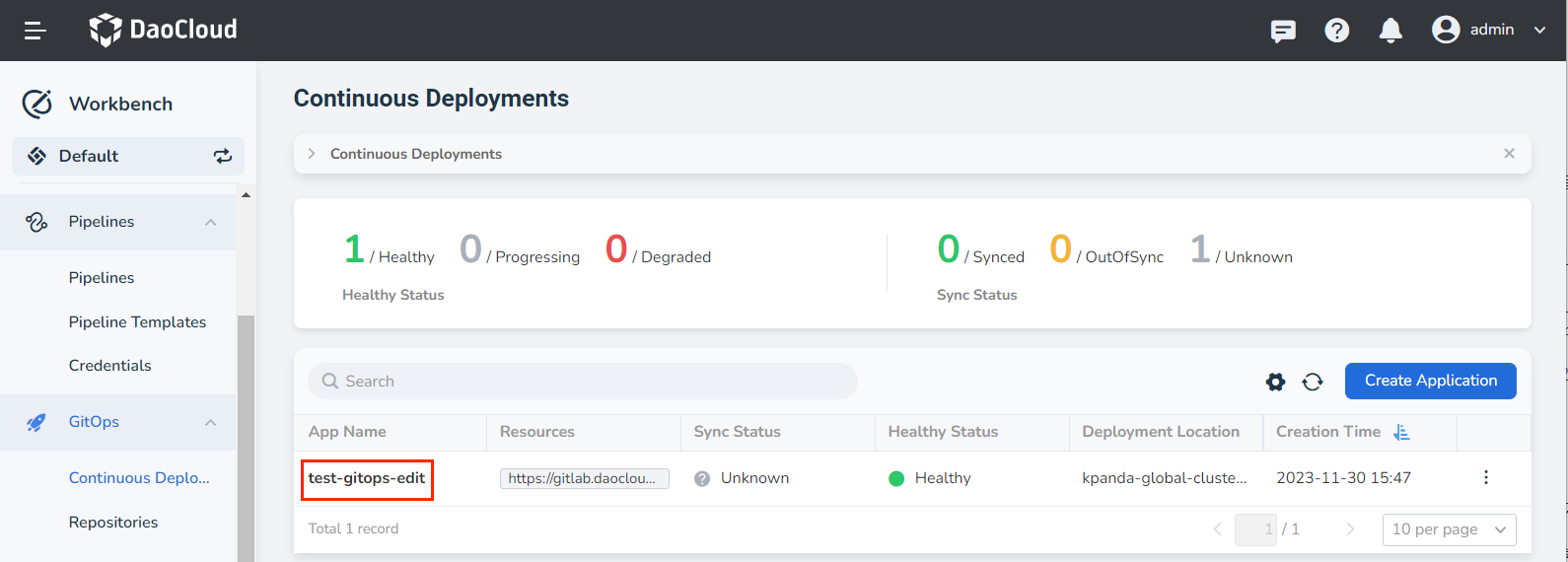The image size is (1568, 562).
Task: Switch workspace using the Default swap icon
Action: pyautogui.click(x=223, y=156)
